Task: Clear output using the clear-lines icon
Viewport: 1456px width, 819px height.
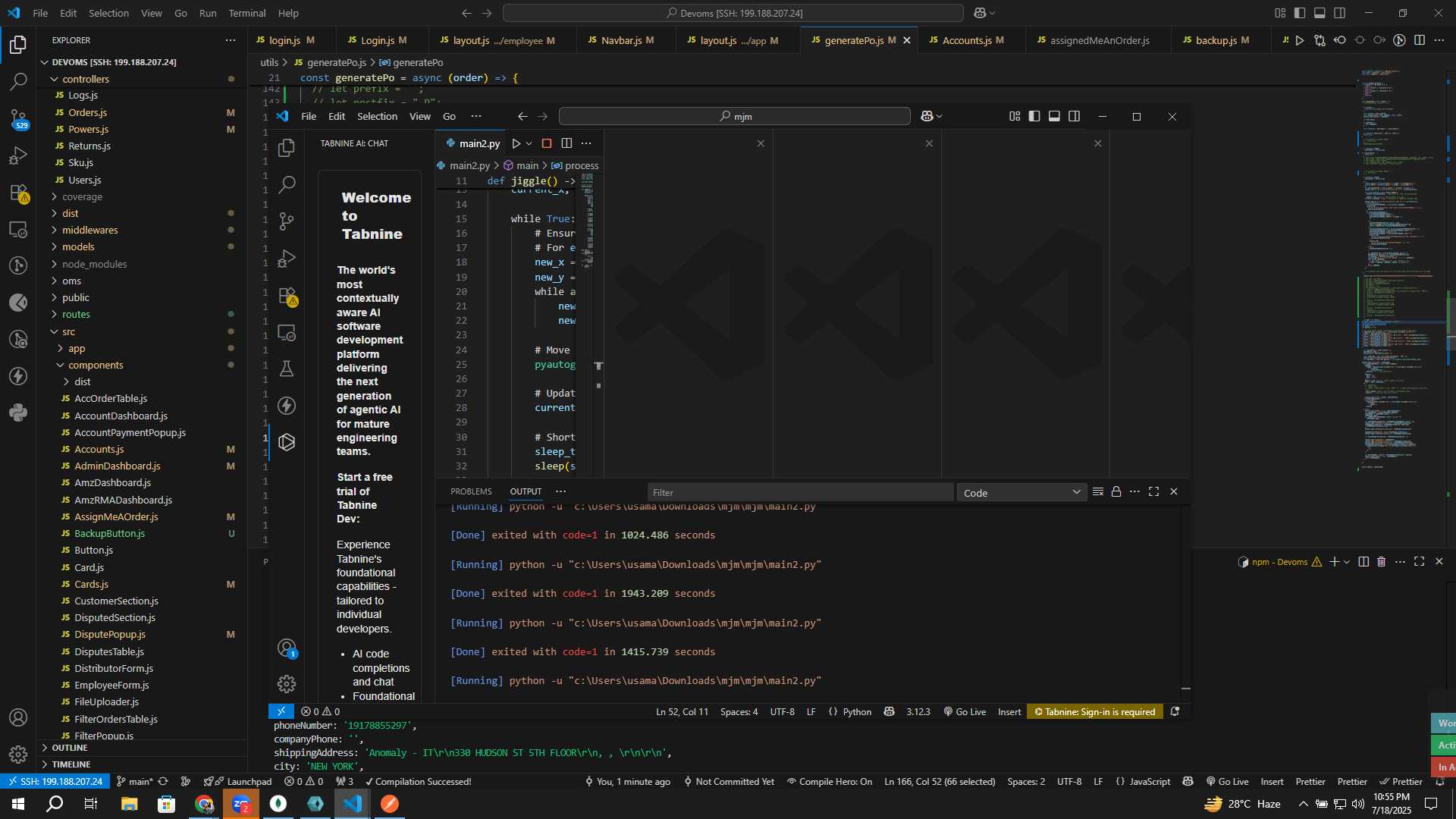Action: (1097, 492)
